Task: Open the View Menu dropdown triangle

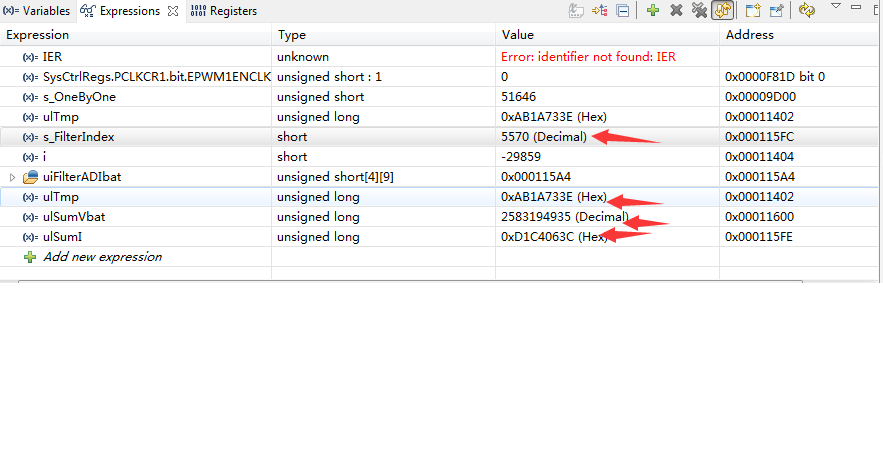Action: (836, 8)
